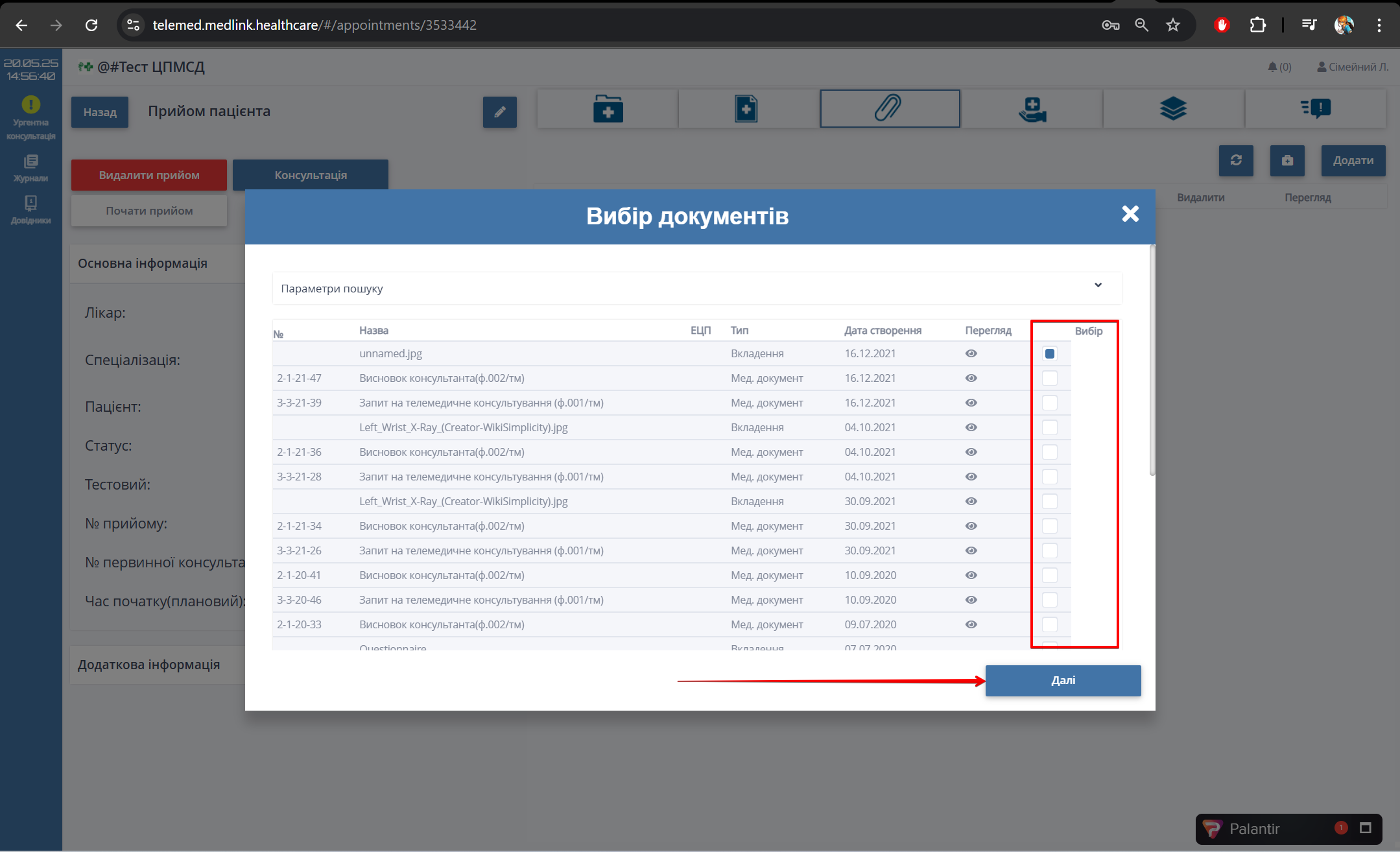Check the box for document 2-1-21-47

1049,378
